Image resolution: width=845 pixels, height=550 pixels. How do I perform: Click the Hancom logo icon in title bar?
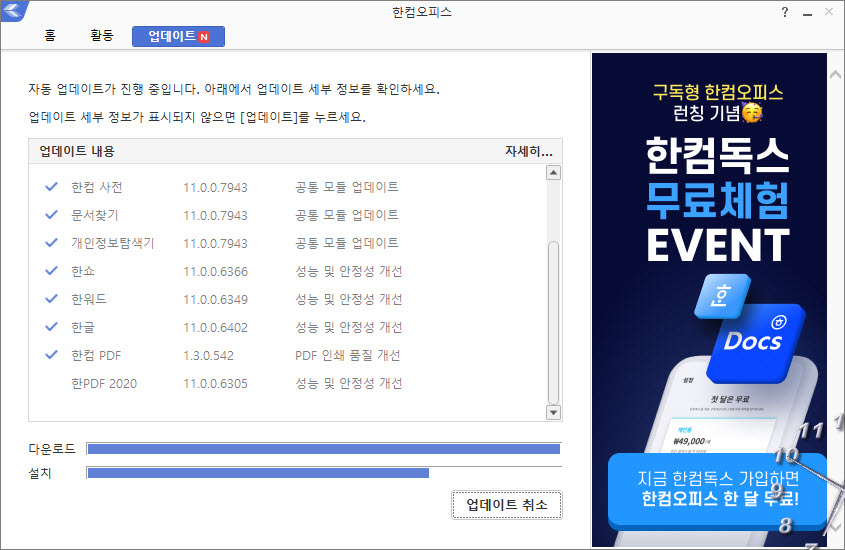coord(13,10)
